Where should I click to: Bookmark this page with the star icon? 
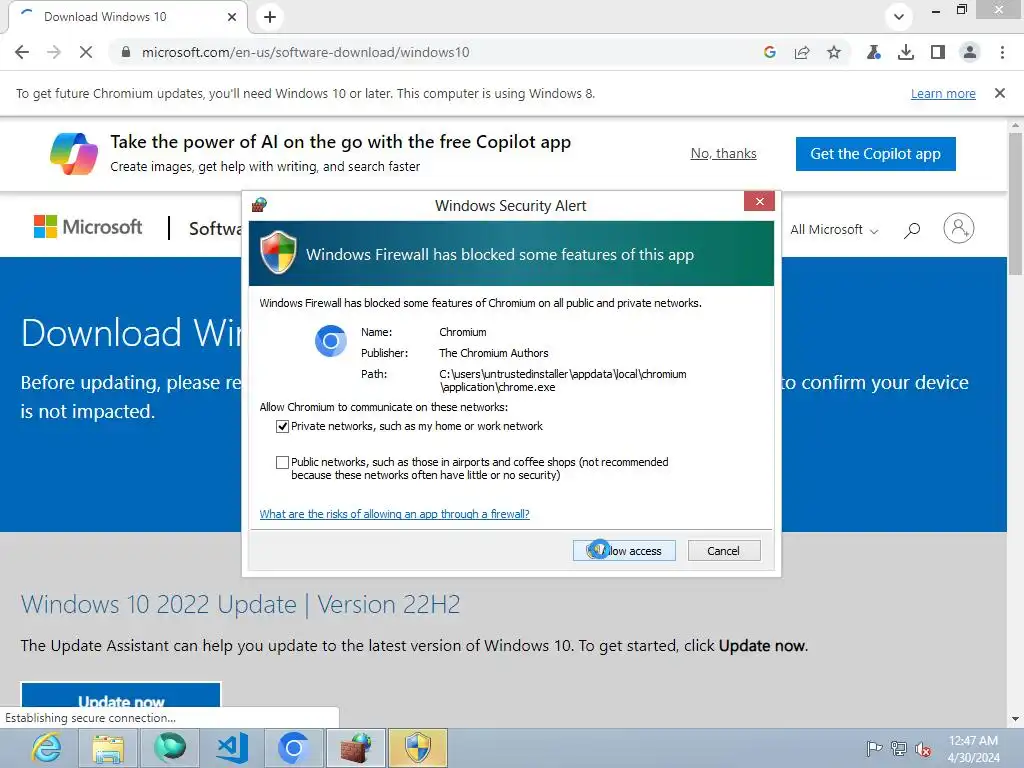(x=834, y=52)
